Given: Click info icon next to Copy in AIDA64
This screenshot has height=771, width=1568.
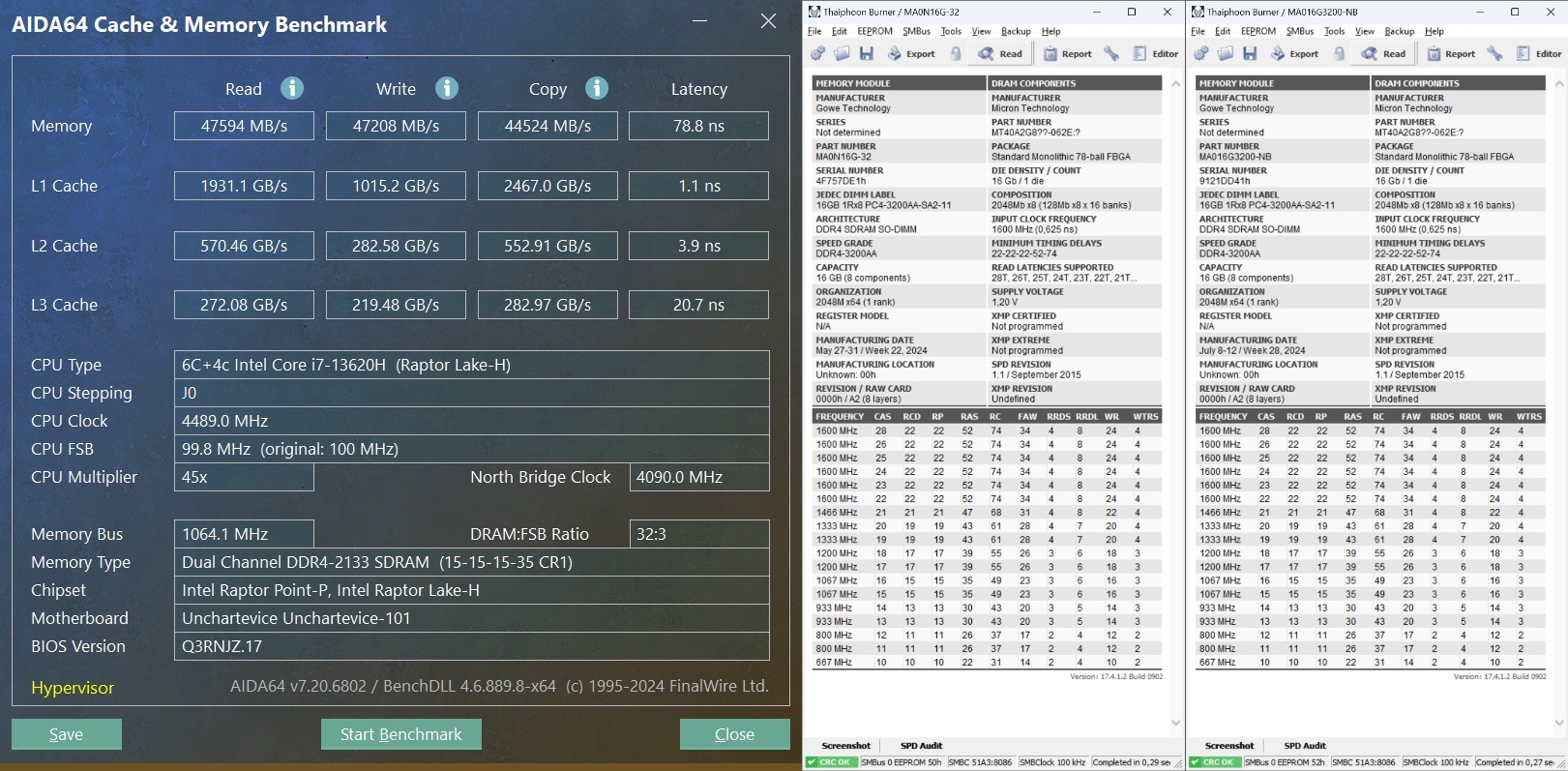Looking at the screenshot, I should click(597, 88).
